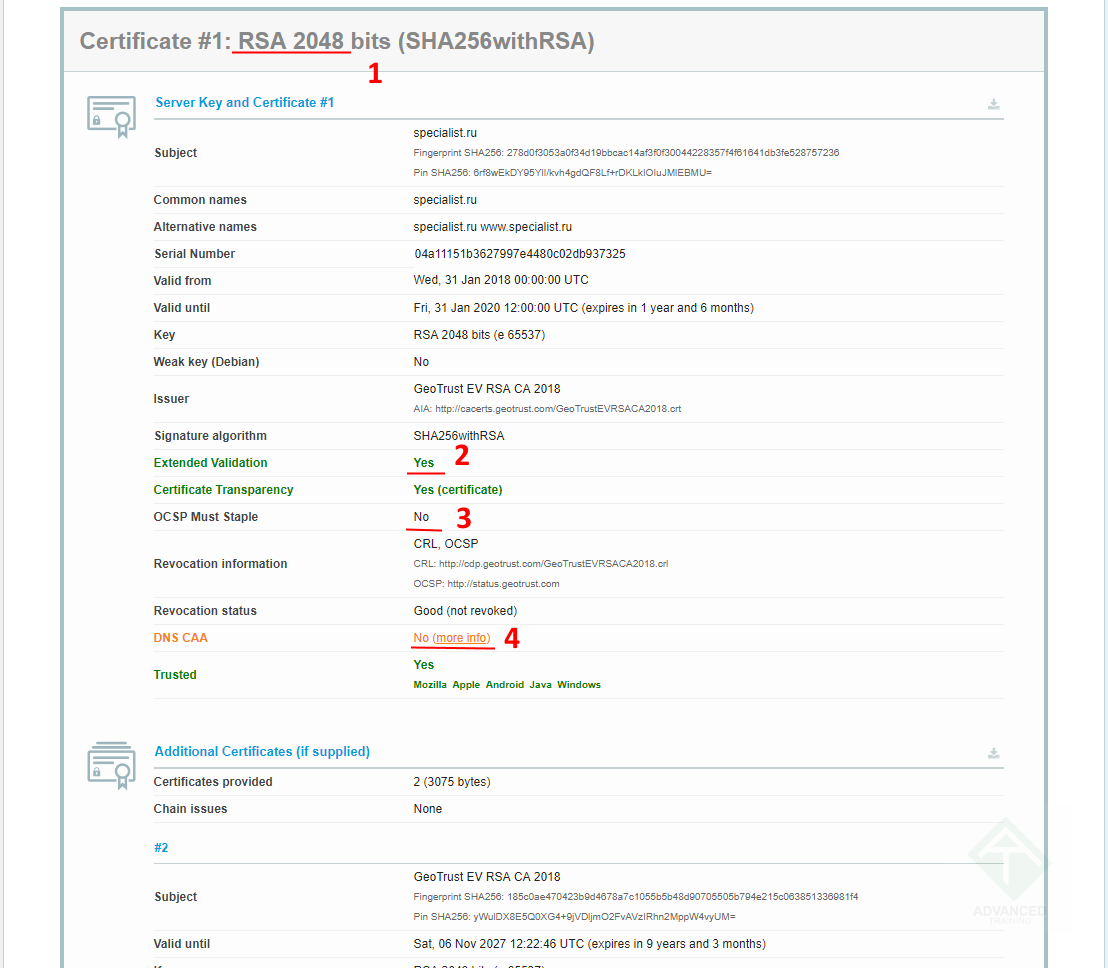
Task: Click the Signature algorithm value SHA256withRSA
Action: point(459,436)
